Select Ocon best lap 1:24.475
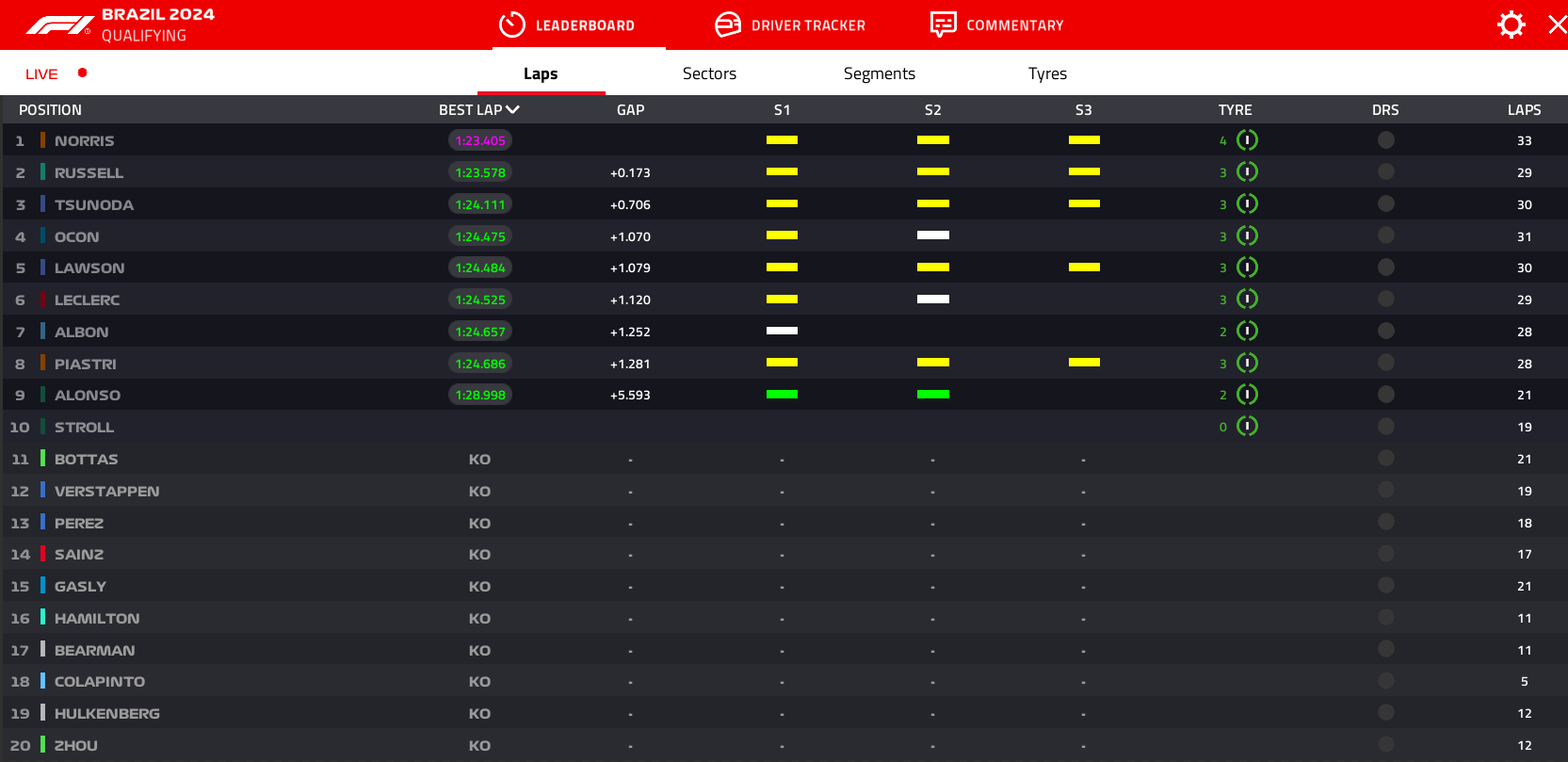This screenshot has height=762, width=1568. coord(480,236)
